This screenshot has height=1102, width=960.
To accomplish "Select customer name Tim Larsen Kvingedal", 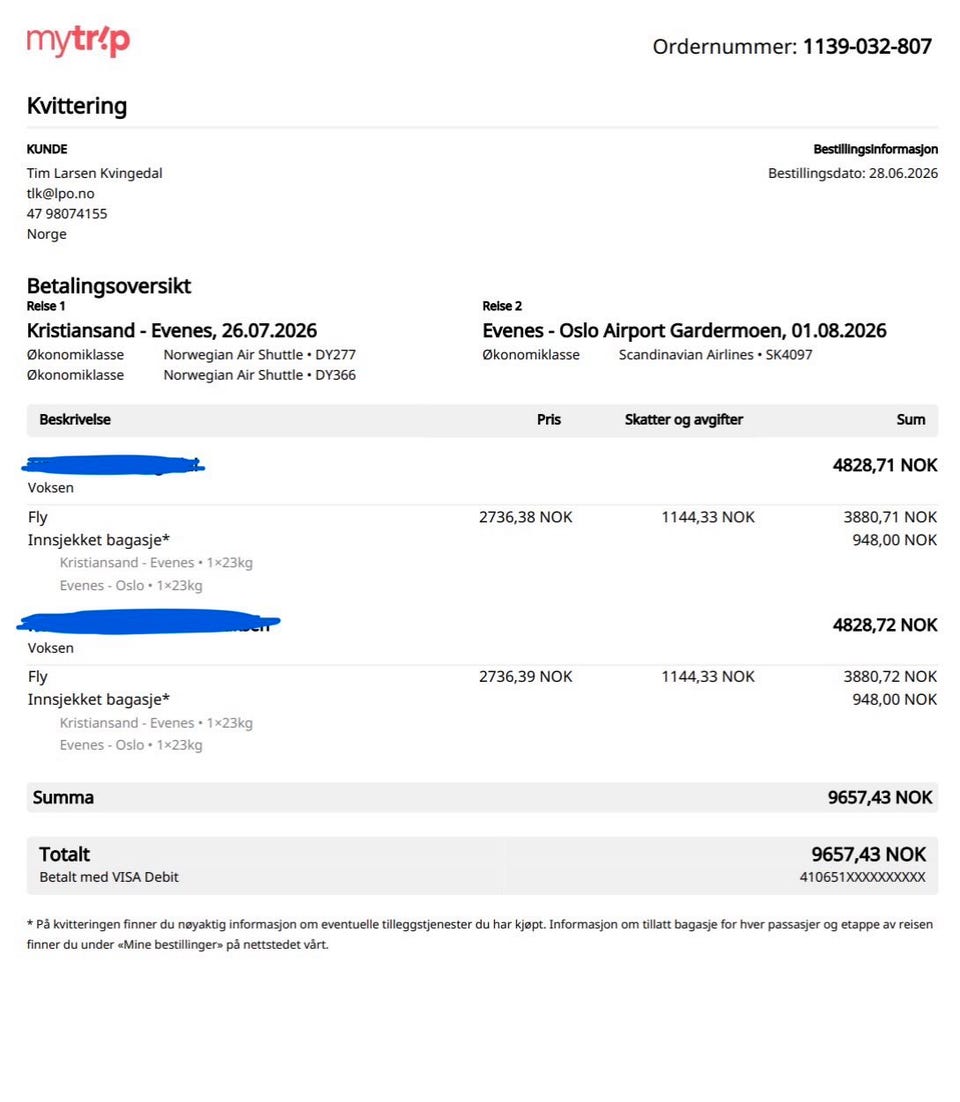I will 94,173.
